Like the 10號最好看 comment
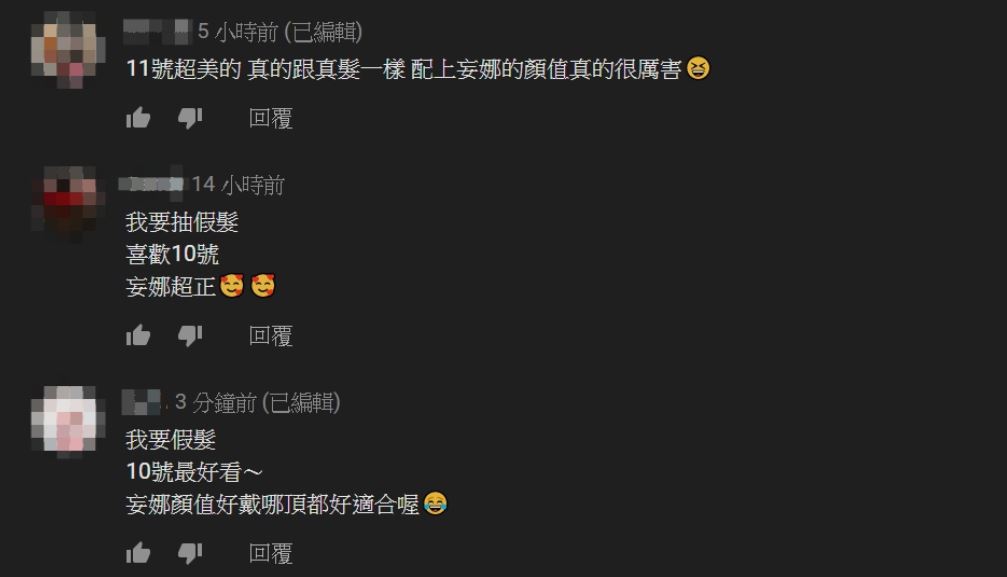Image resolution: width=1007 pixels, height=577 pixels. pyautogui.click(x=138, y=553)
